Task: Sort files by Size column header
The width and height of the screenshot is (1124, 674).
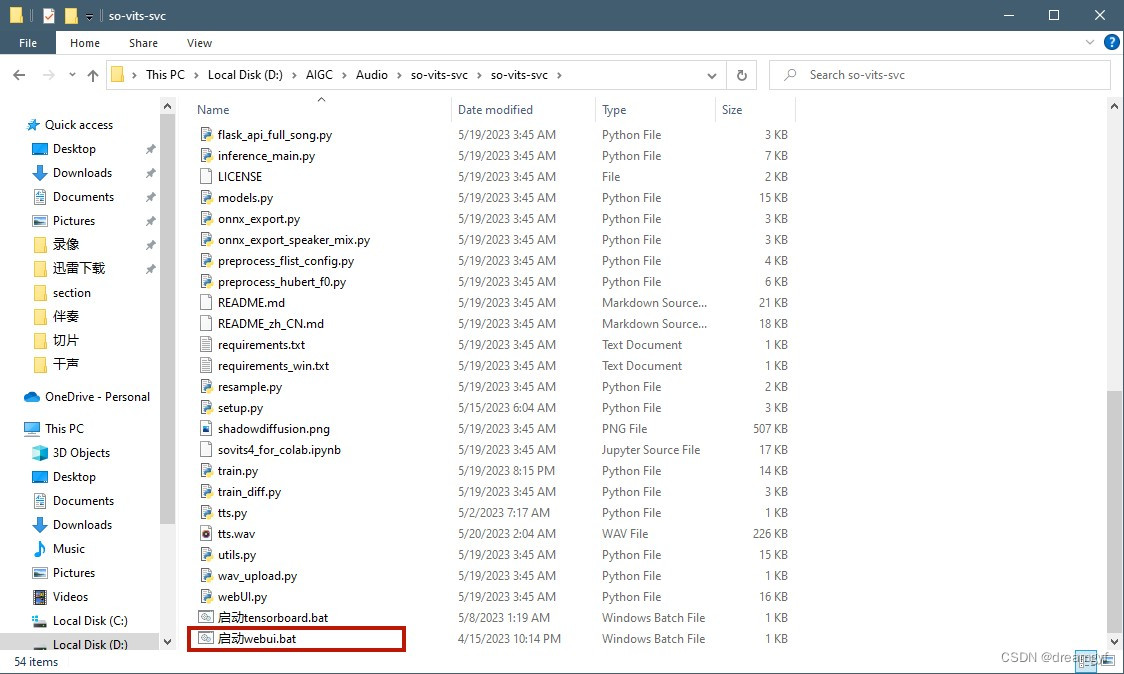Action: click(732, 110)
